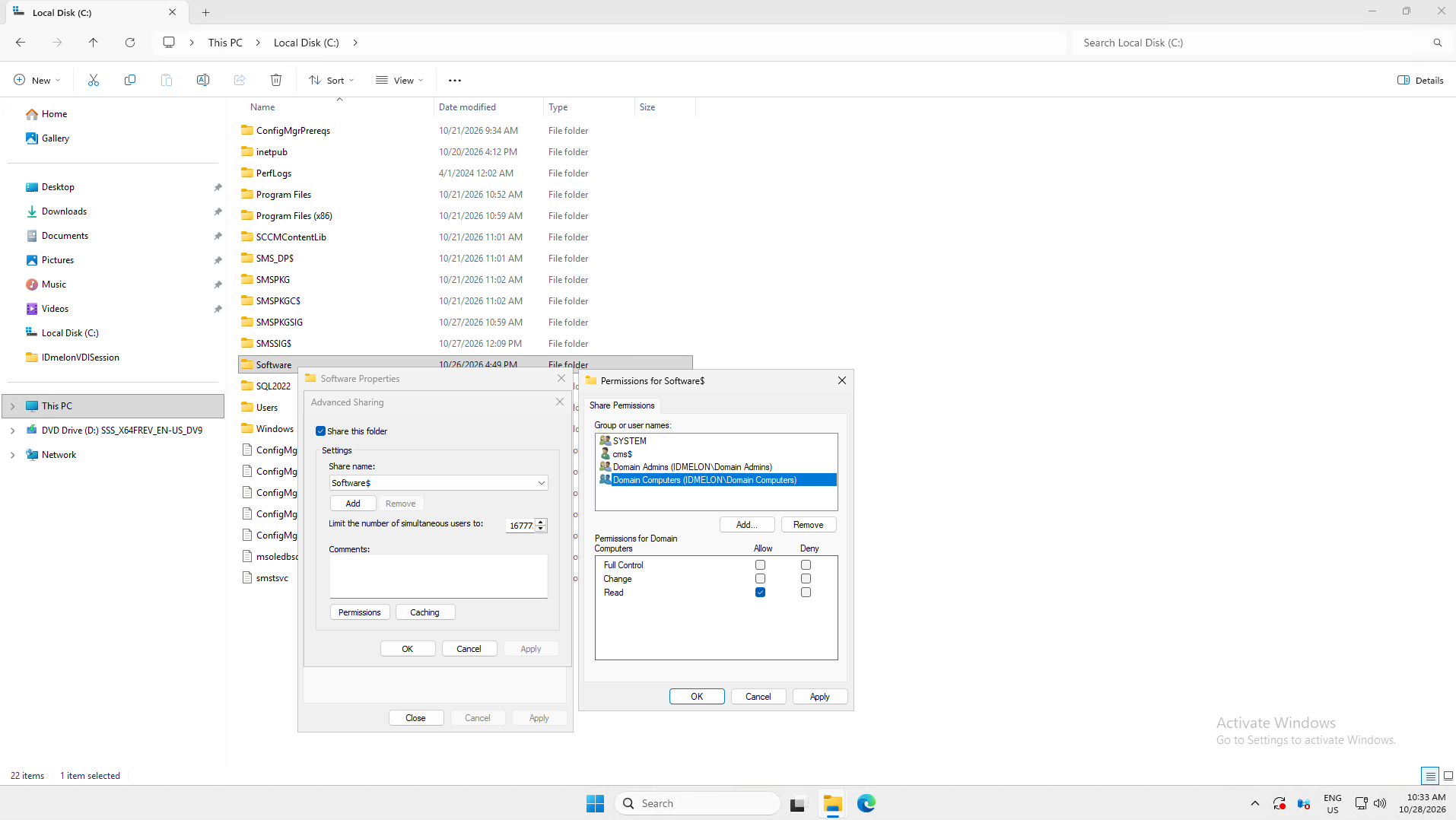Open the Windows Start menu

pyautogui.click(x=595, y=803)
